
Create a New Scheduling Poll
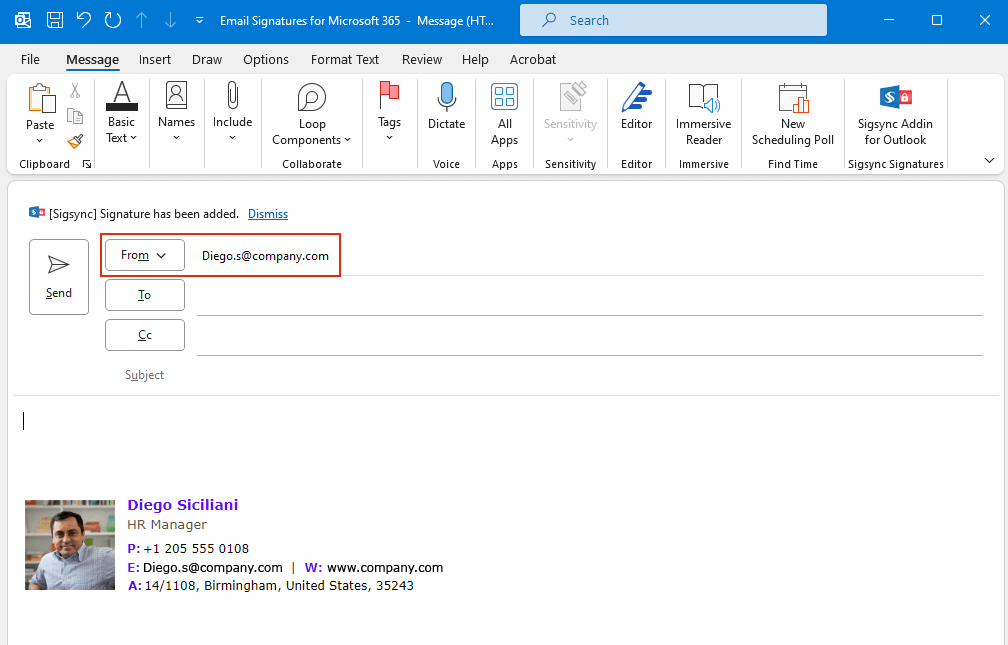[792, 114]
